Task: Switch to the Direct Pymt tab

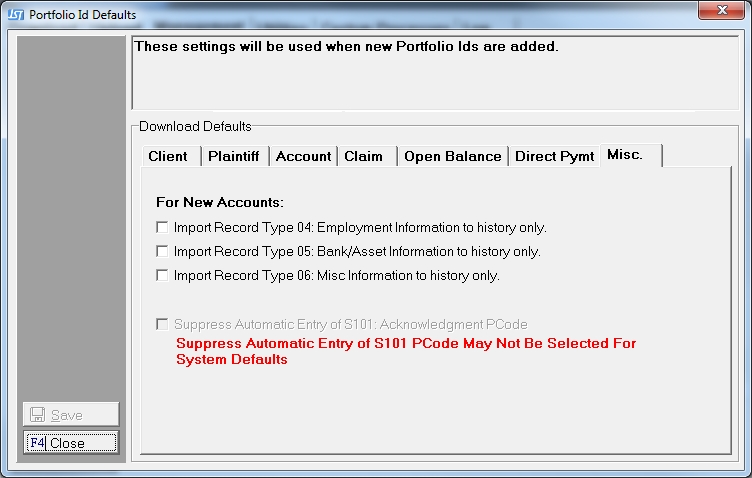Action: click(554, 156)
